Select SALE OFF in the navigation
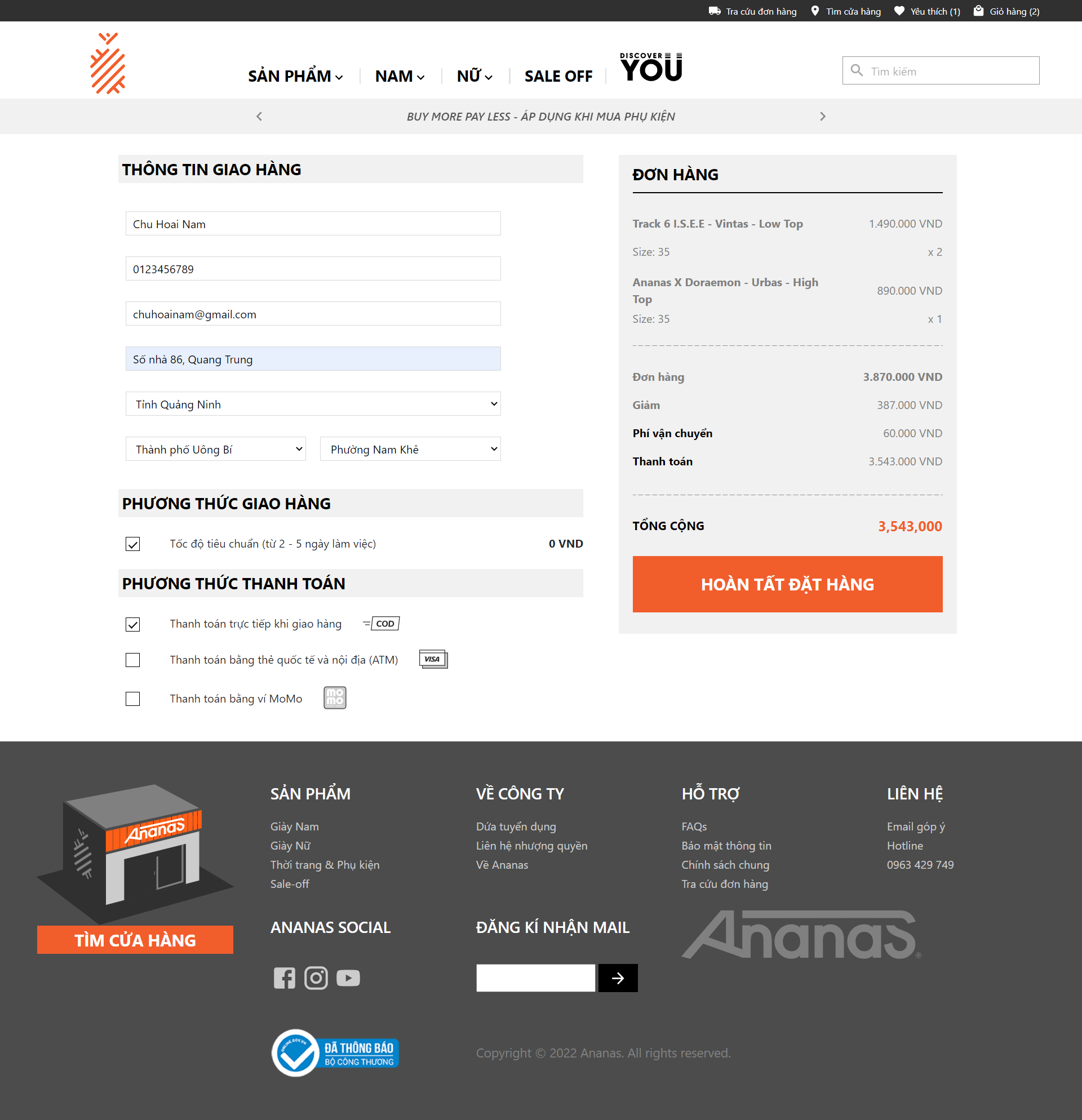The image size is (1082, 1120). click(558, 75)
